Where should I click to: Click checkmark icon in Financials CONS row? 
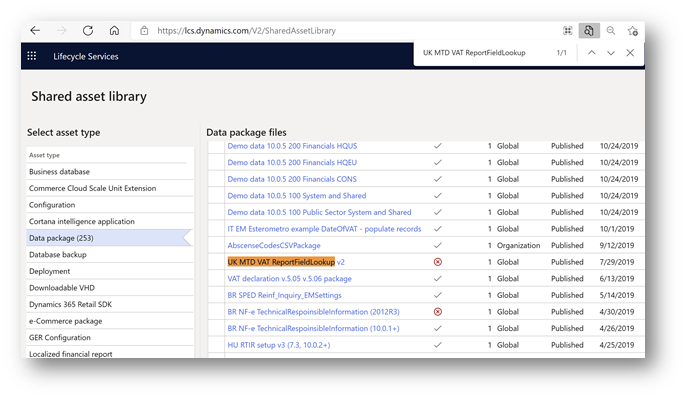[438, 179]
